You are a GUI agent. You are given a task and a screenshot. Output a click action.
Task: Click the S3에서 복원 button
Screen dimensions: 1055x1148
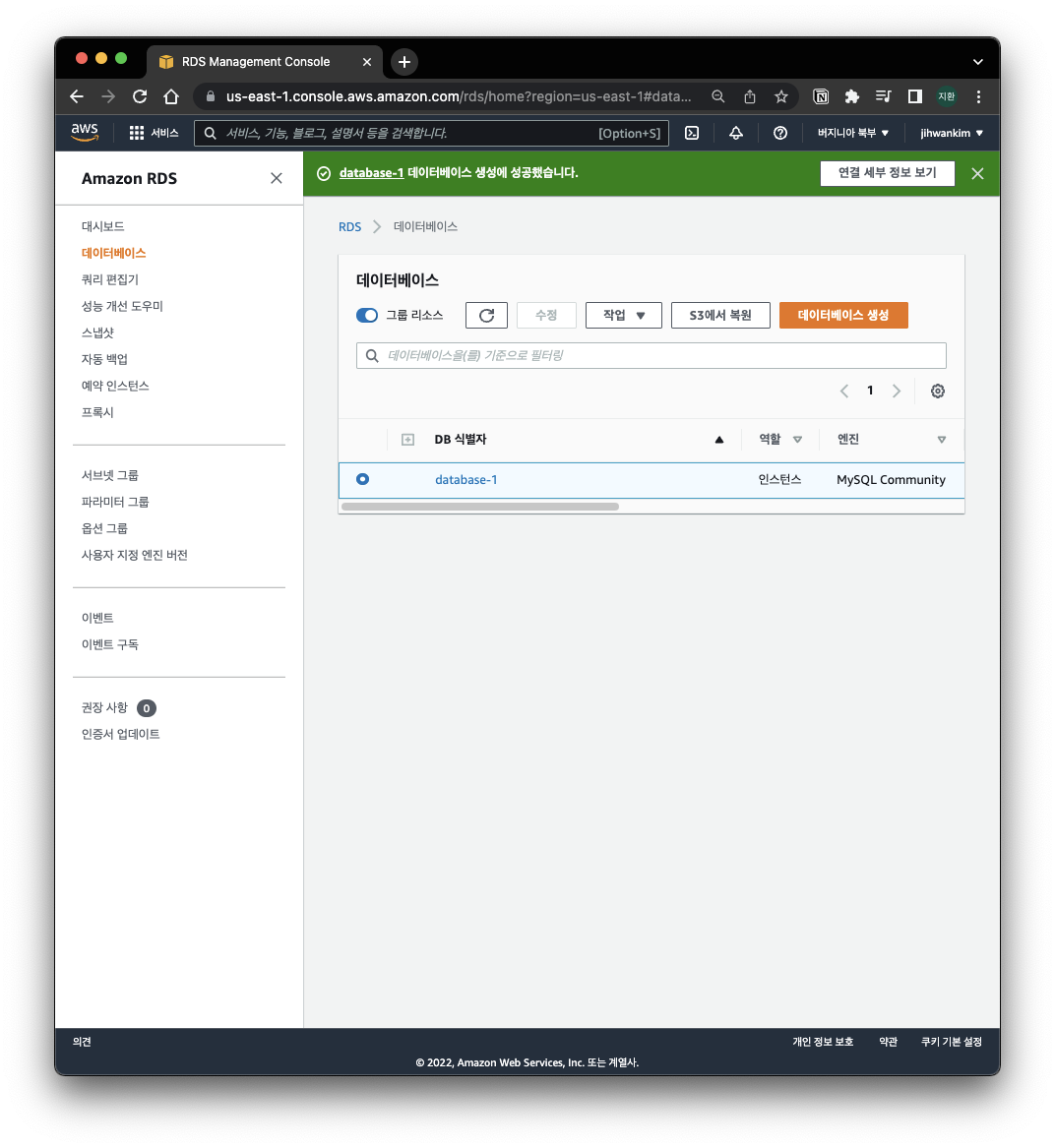(x=720, y=316)
